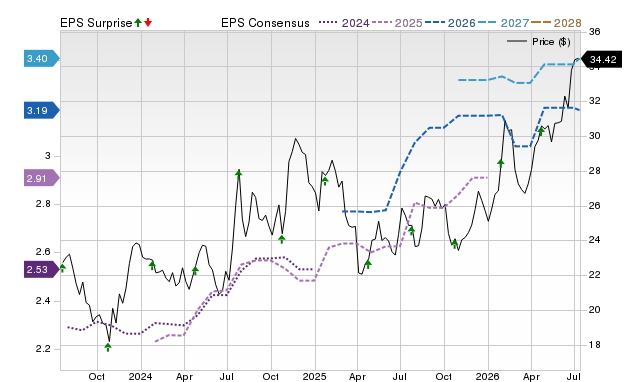Click the 2024 x-axis label
The width and height of the screenshot is (640, 382).
(x=140, y=376)
